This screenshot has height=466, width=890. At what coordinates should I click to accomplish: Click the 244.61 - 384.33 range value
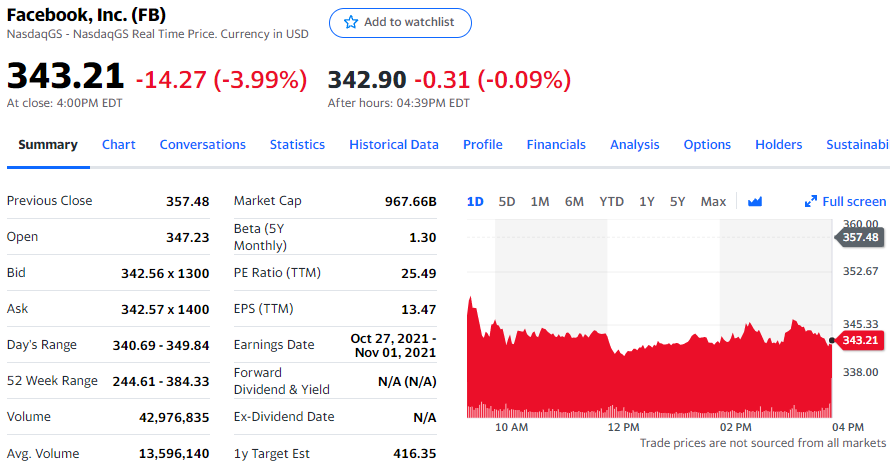pyautogui.click(x=161, y=381)
